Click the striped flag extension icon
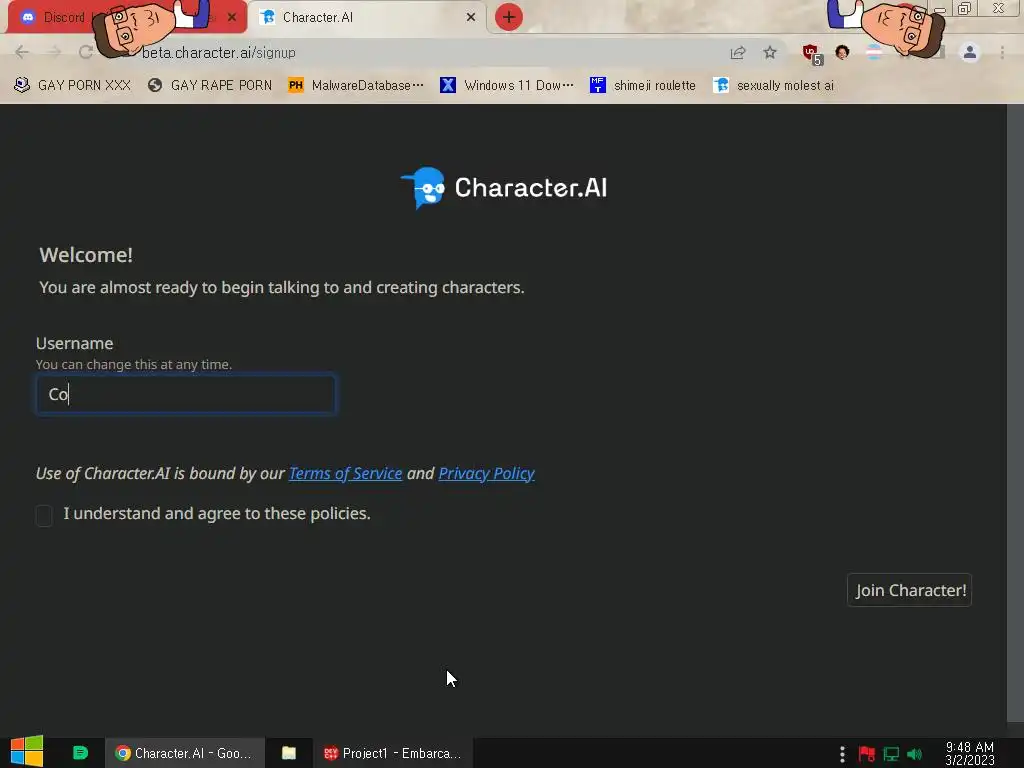Viewport: 1024px width, 768px height. pyautogui.click(x=874, y=52)
